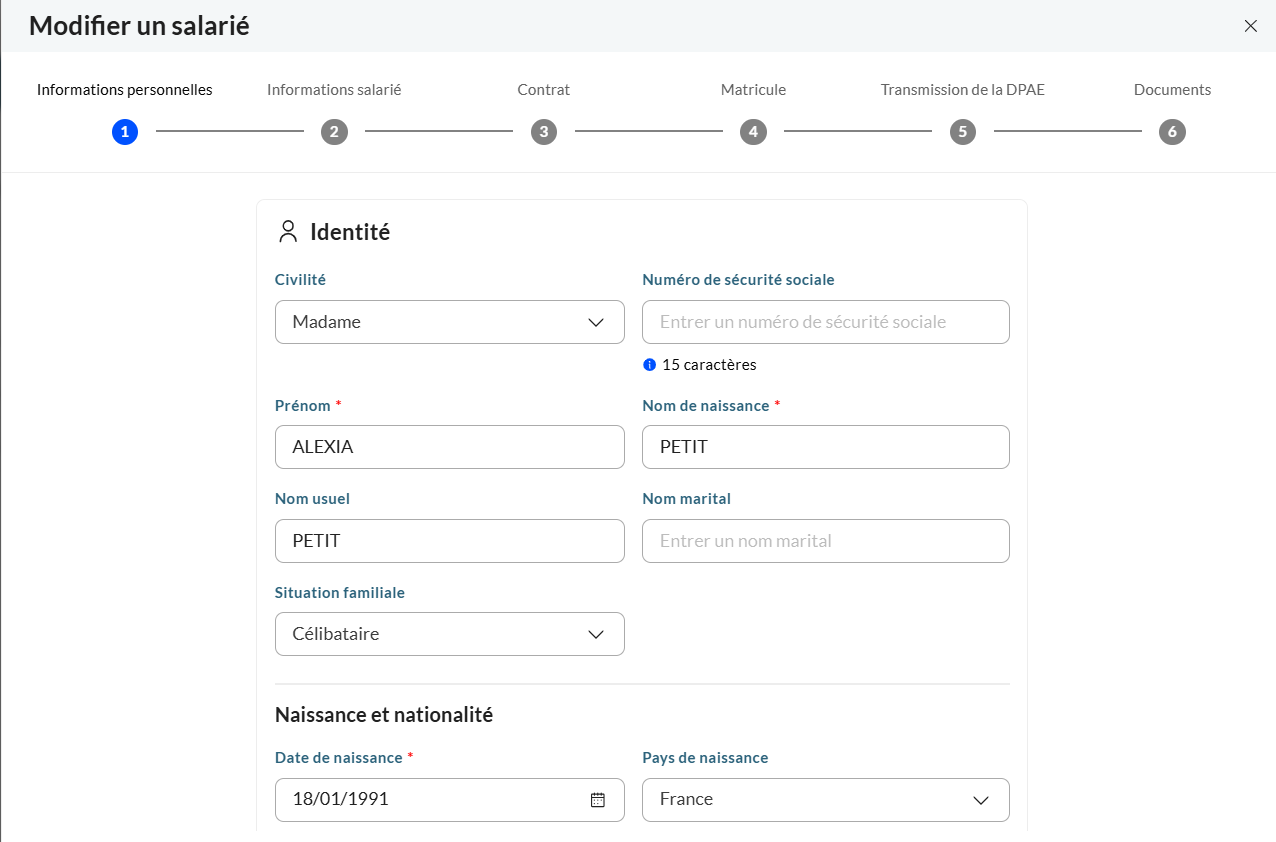Click the Date de naissance field
This screenshot has height=842, width=1276.
click(430, 800)
